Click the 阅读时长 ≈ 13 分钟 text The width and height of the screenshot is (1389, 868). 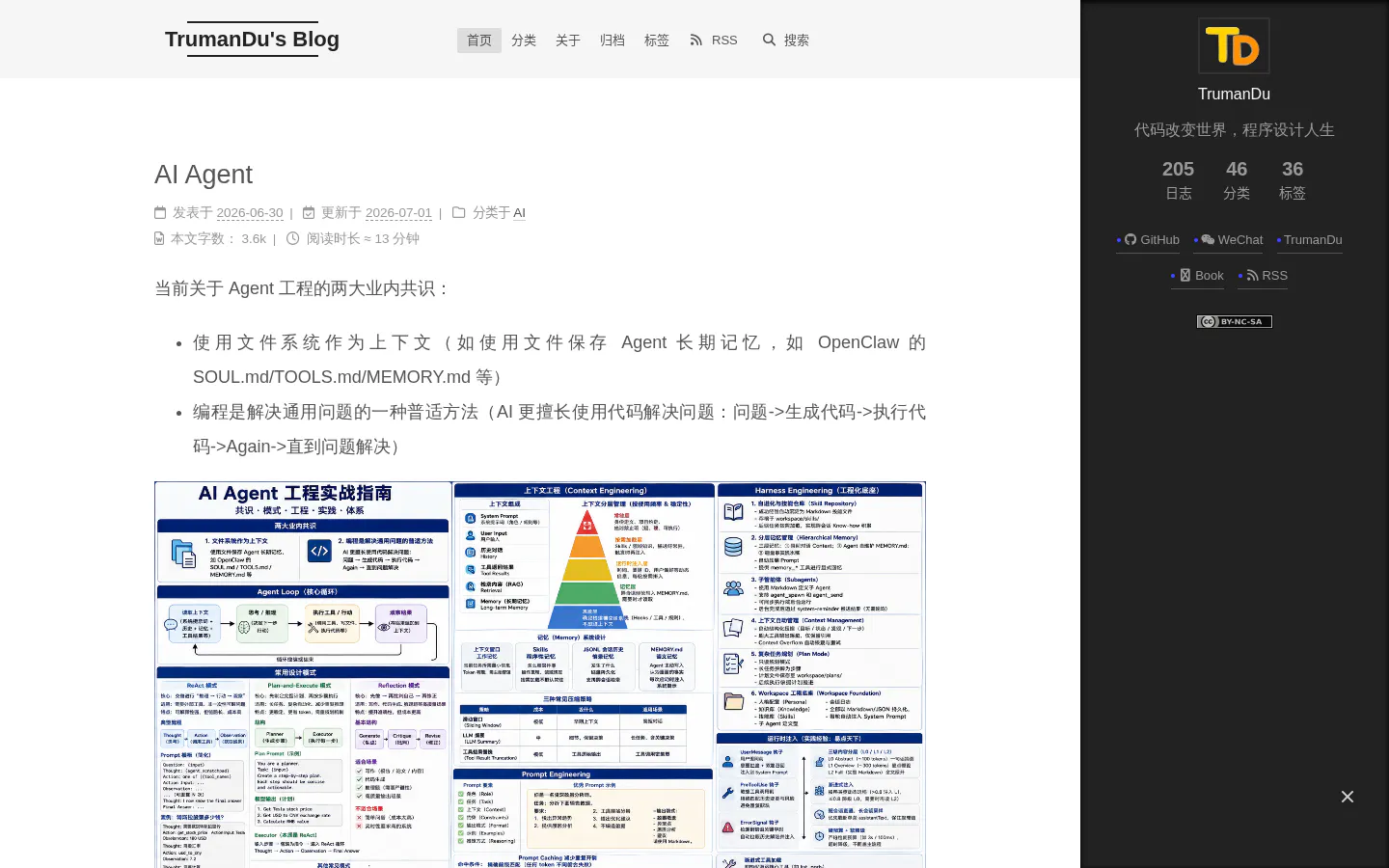[x=363, y=239]
